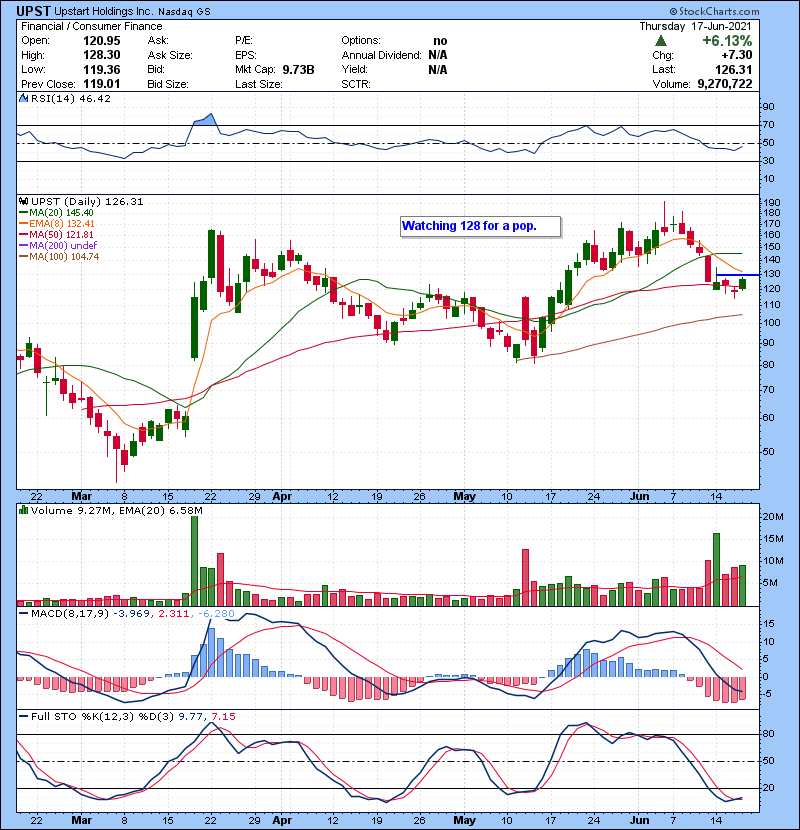Click the MACD histogram value -6.280

click(x=215, y=614)
